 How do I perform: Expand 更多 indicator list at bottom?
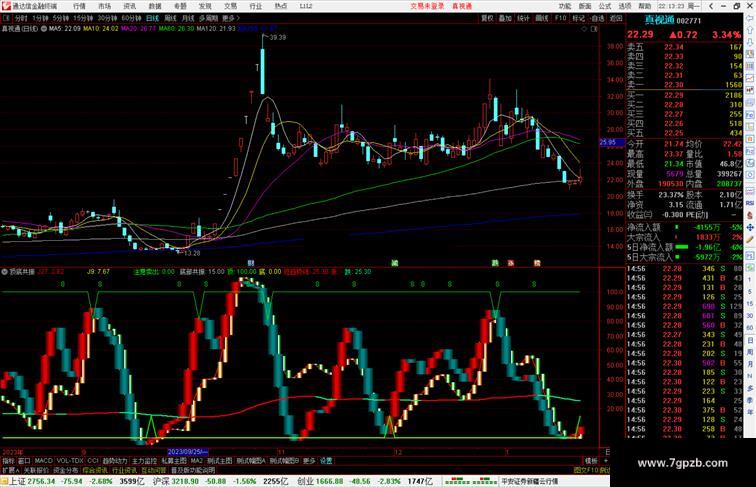[x=309, y=461]
